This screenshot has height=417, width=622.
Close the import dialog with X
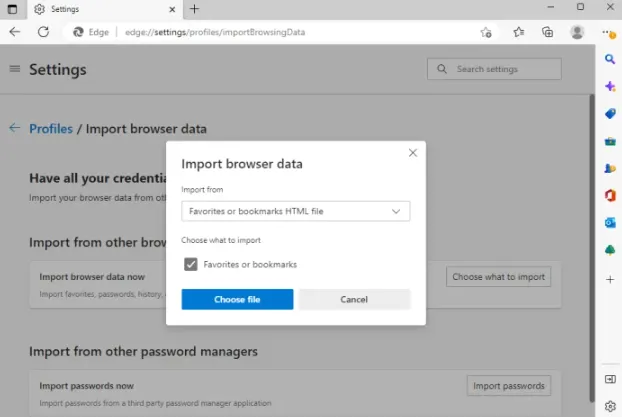coord(412,153)
